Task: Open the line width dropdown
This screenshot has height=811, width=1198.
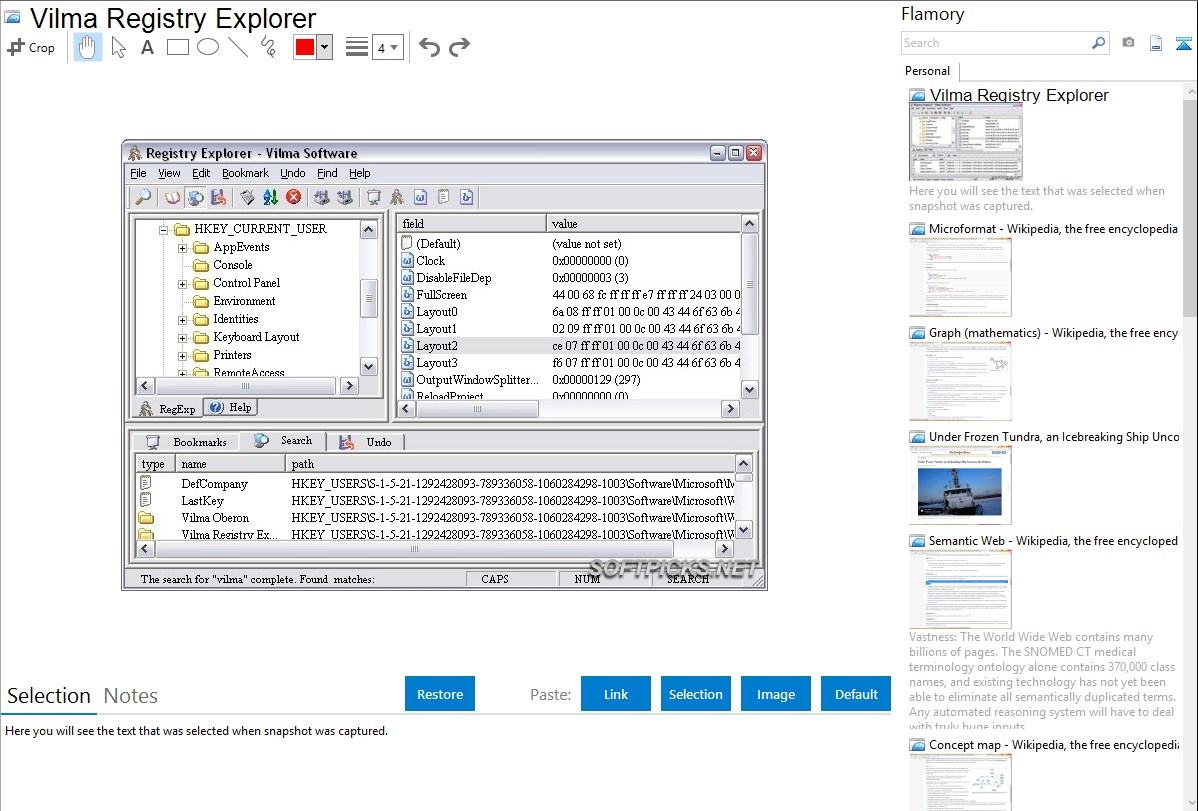Action: pyautogui.click(x=387, y=47)
